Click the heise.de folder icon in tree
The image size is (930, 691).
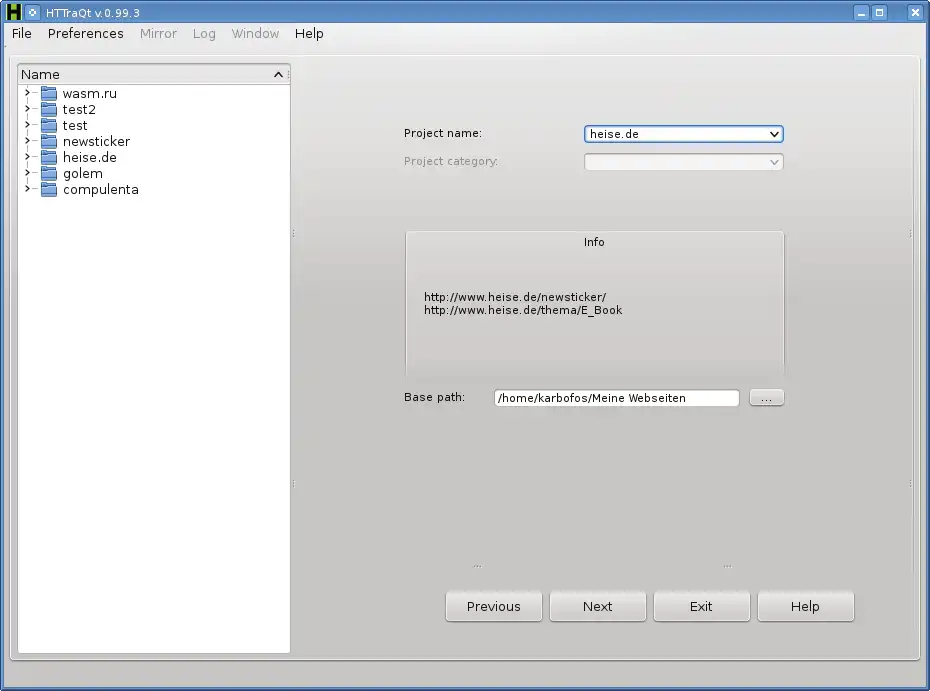pyautogui.click(x=49, y=157)
